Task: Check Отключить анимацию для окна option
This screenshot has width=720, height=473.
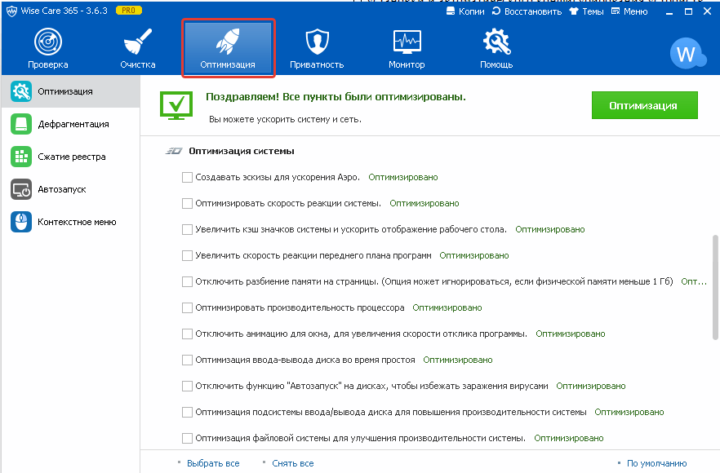Action: [x=187, y=334]
